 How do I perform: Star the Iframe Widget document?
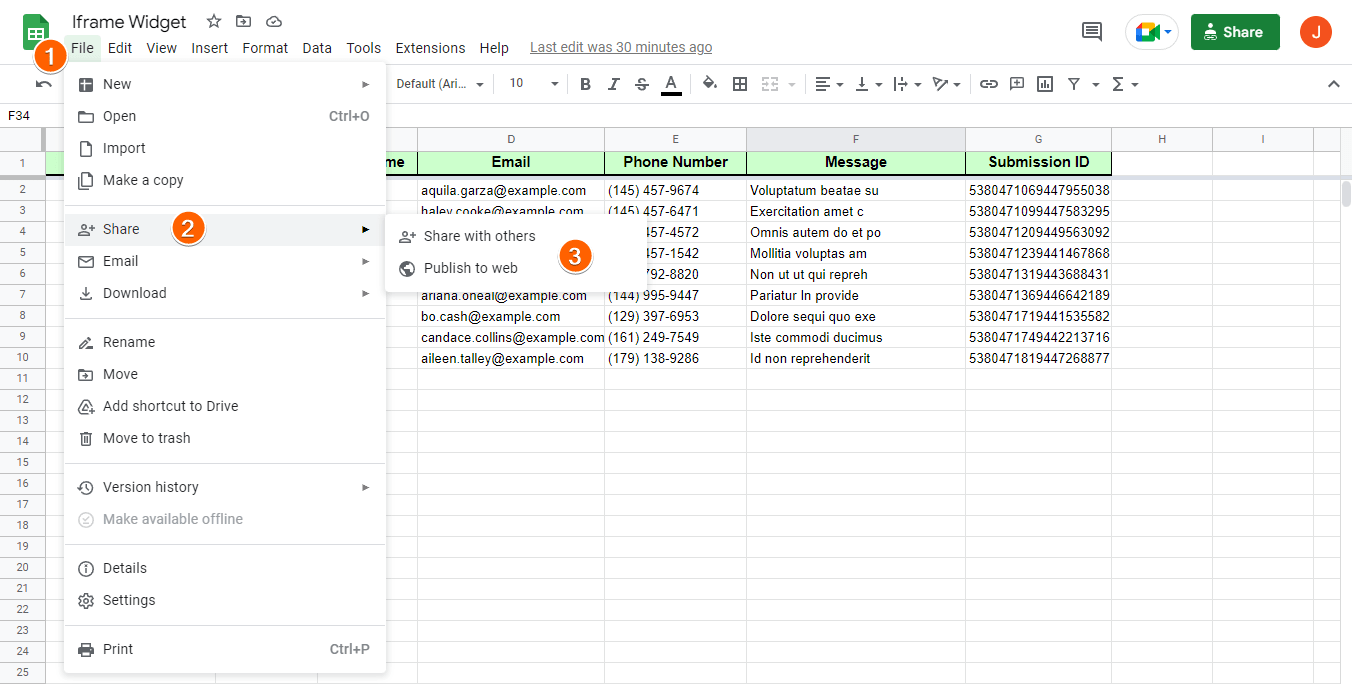(214, 21)
